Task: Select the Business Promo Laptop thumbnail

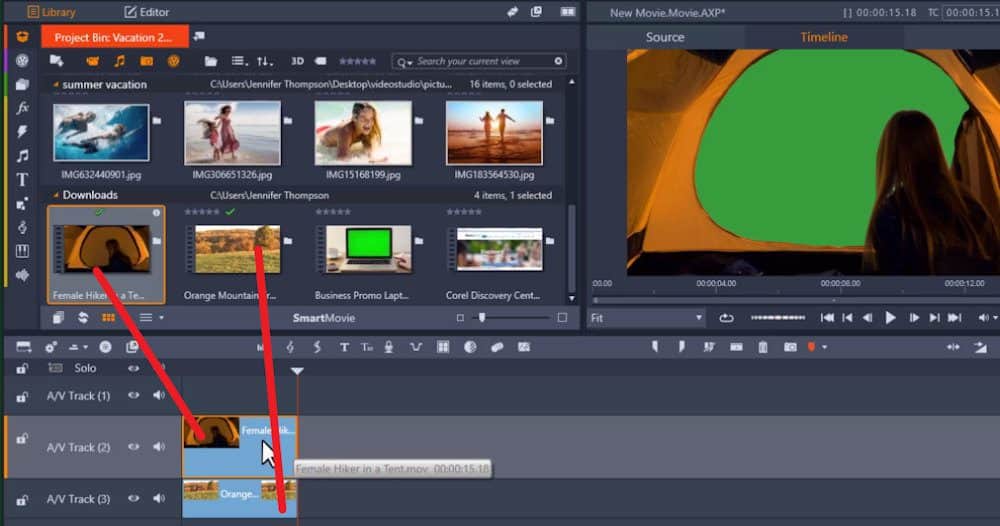Action: 368,249
